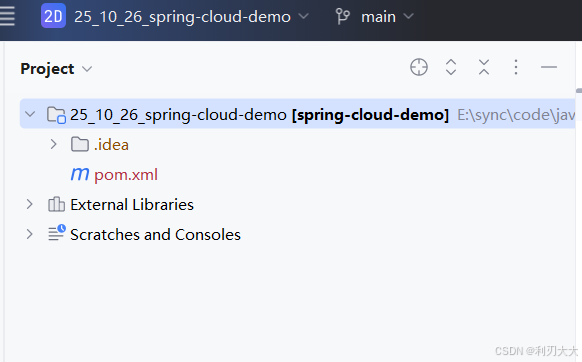Open Project panel options three-dot menu
Screen dimensions: 582x362
516,67
